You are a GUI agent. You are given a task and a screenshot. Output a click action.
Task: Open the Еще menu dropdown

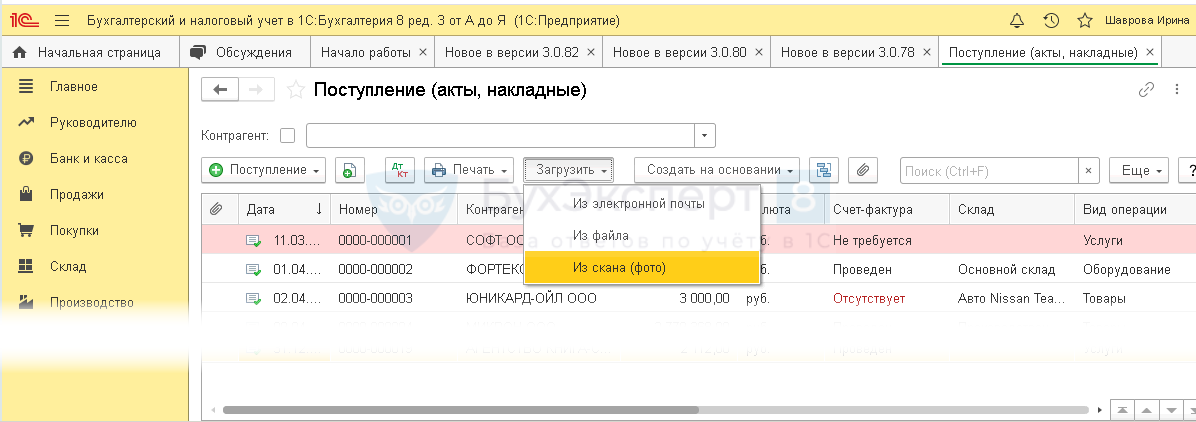tap(1140, 170)
